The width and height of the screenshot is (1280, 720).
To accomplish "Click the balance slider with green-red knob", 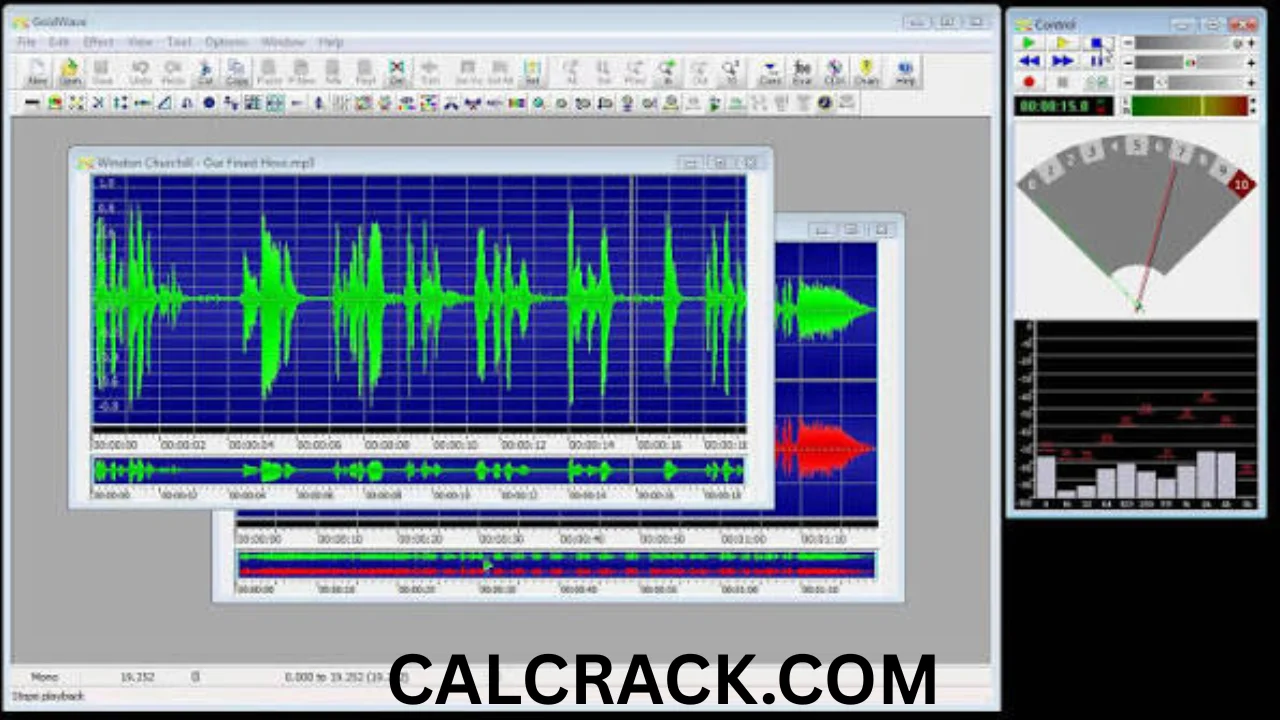I will pyautogui.click(x=1189, y=62).
